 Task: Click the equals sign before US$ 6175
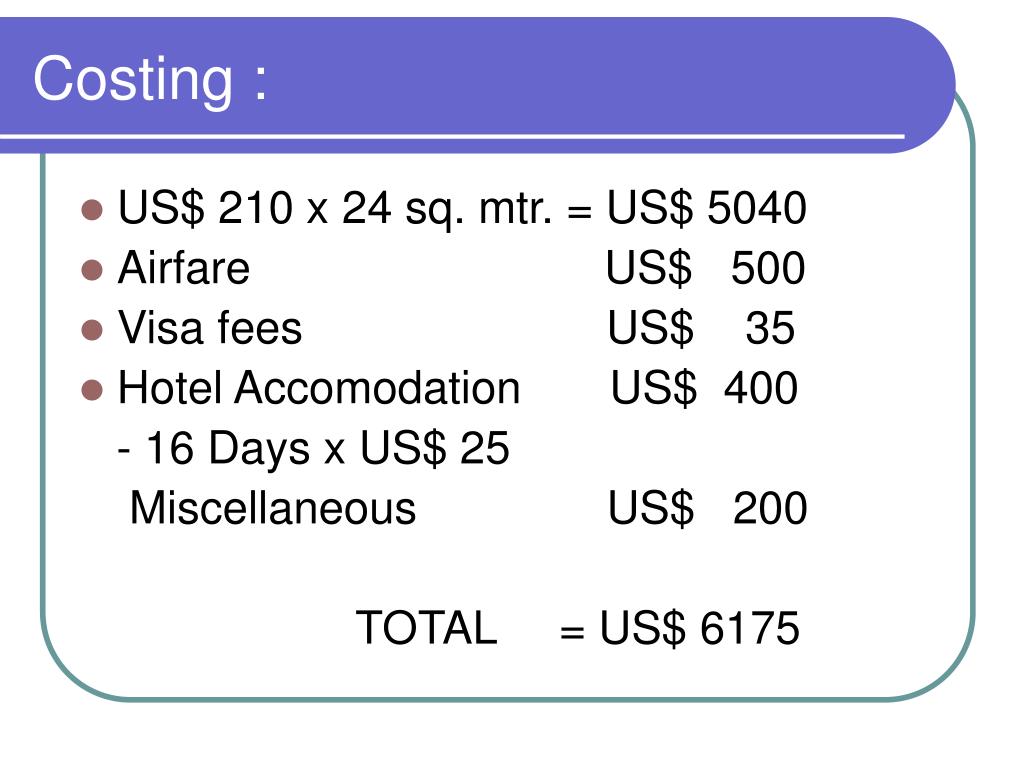pyautogui.click(x=571, y=632)
